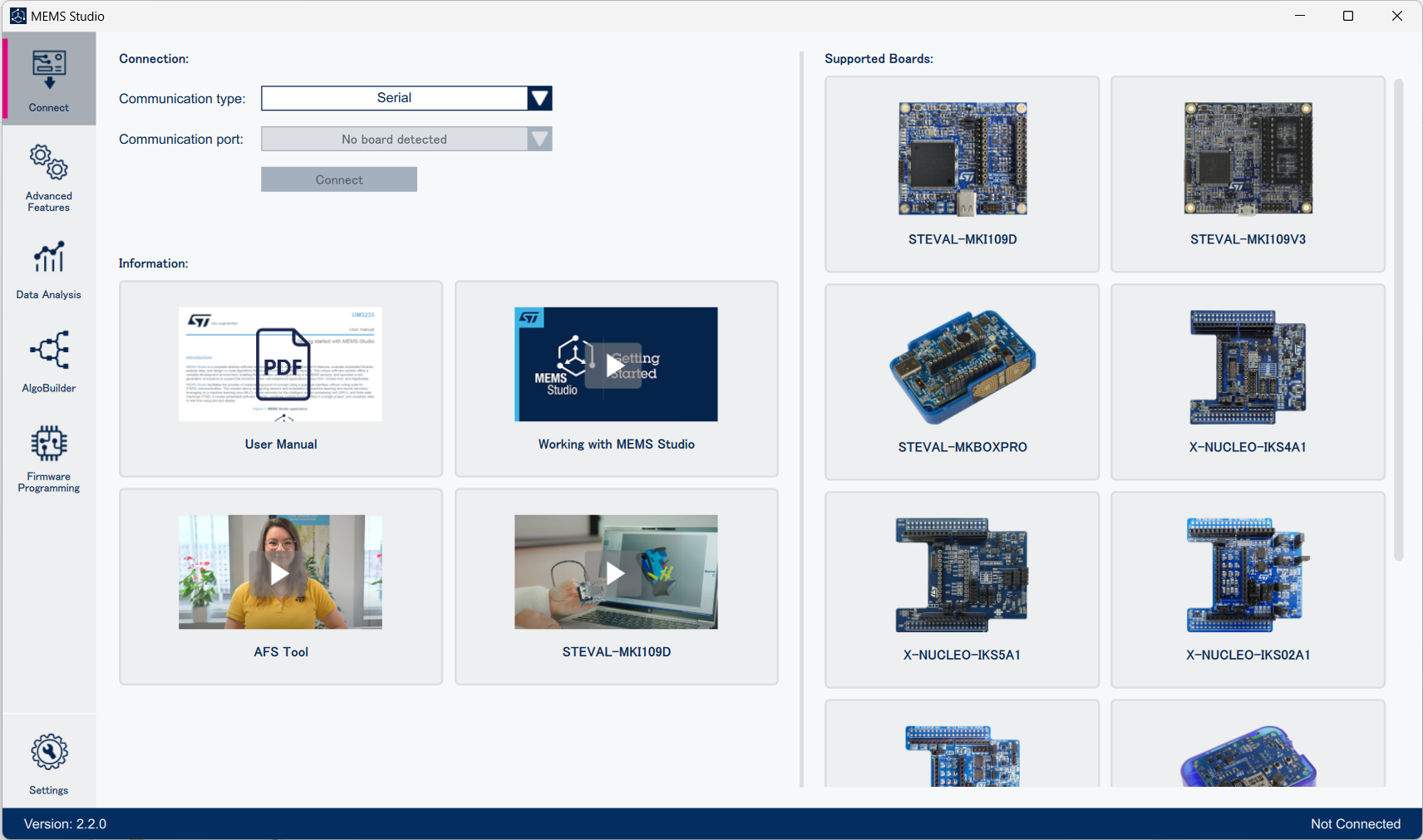Play the STEVAL-MKI109D information video

(615, 572)
